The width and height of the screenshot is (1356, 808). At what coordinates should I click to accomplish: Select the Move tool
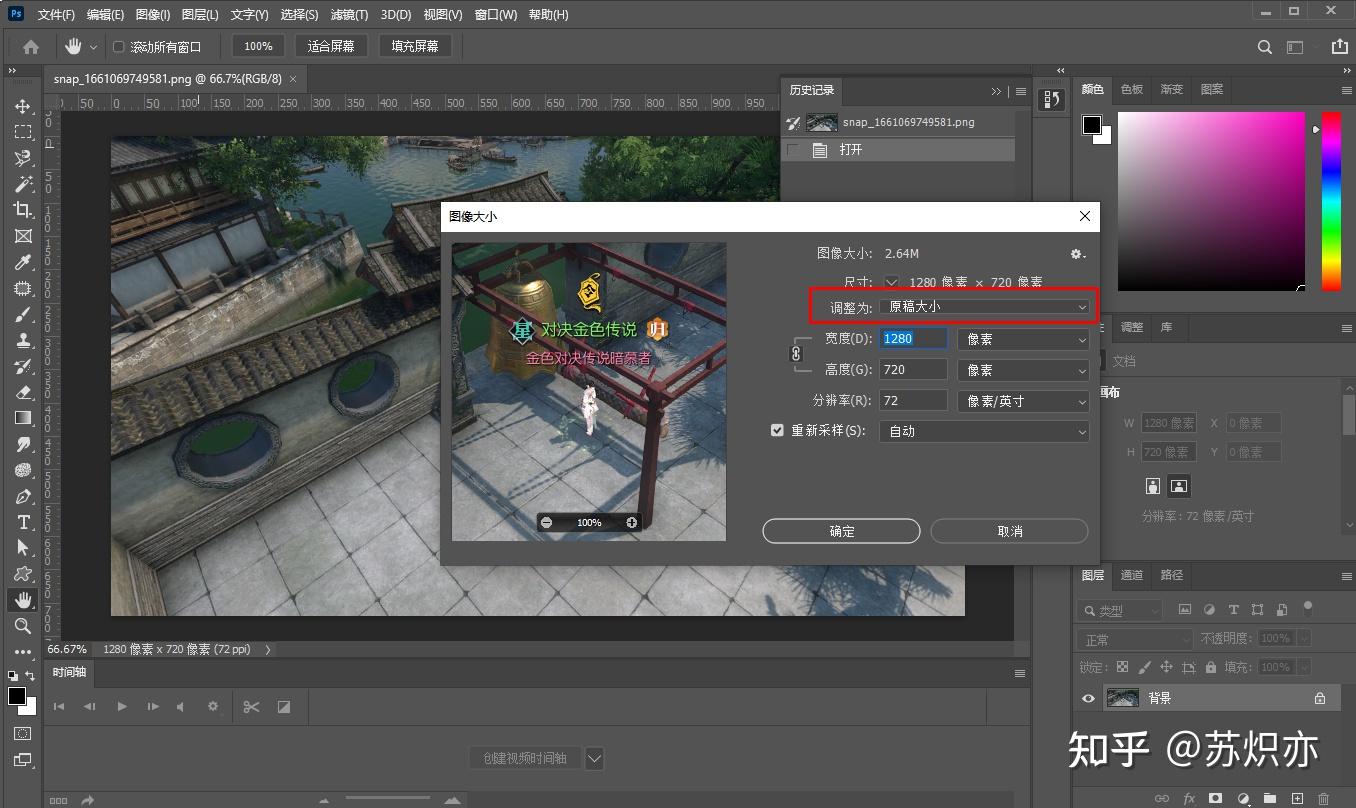[22, 106]
